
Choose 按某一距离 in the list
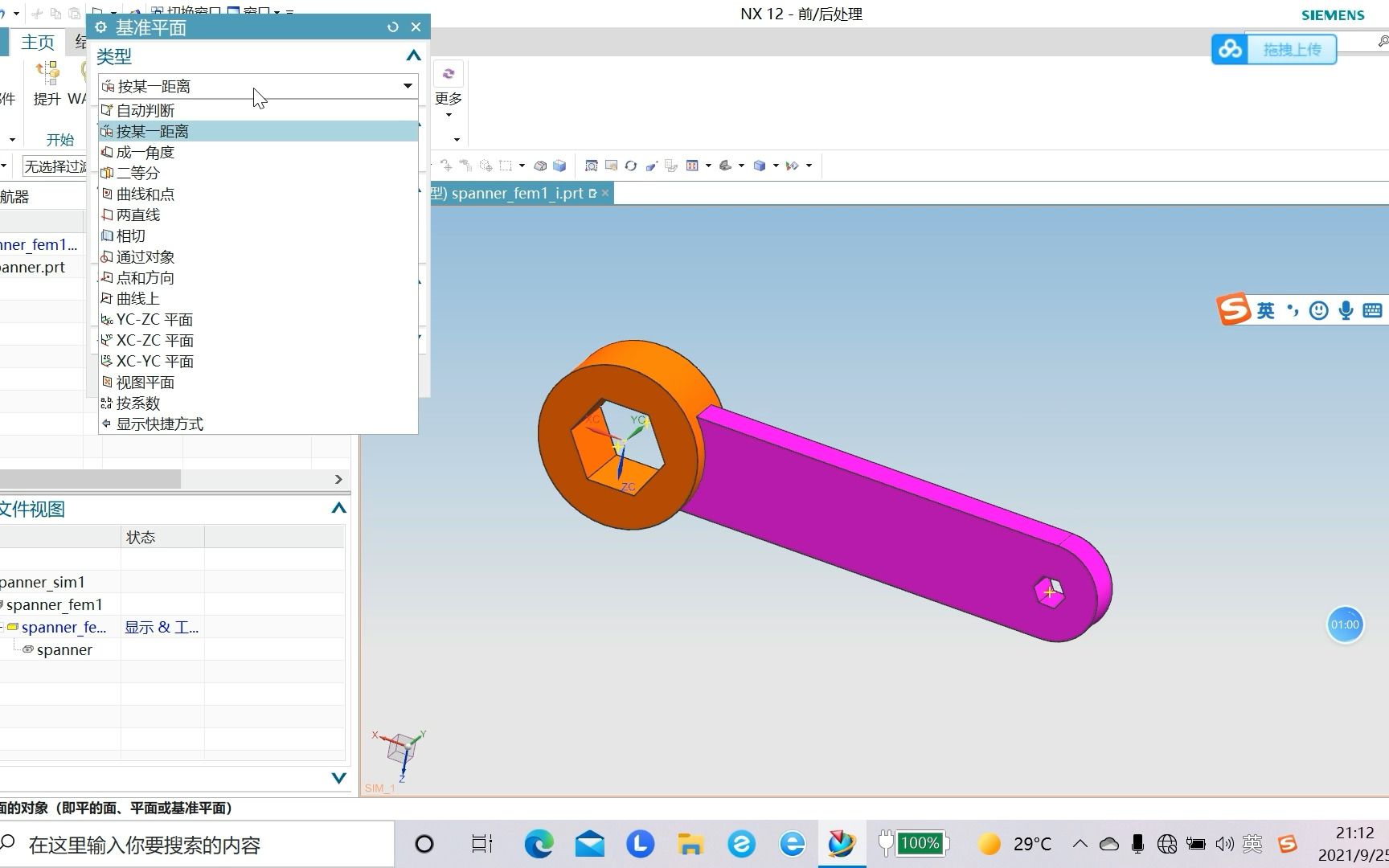pyautogui.click(x=258, y=131)
